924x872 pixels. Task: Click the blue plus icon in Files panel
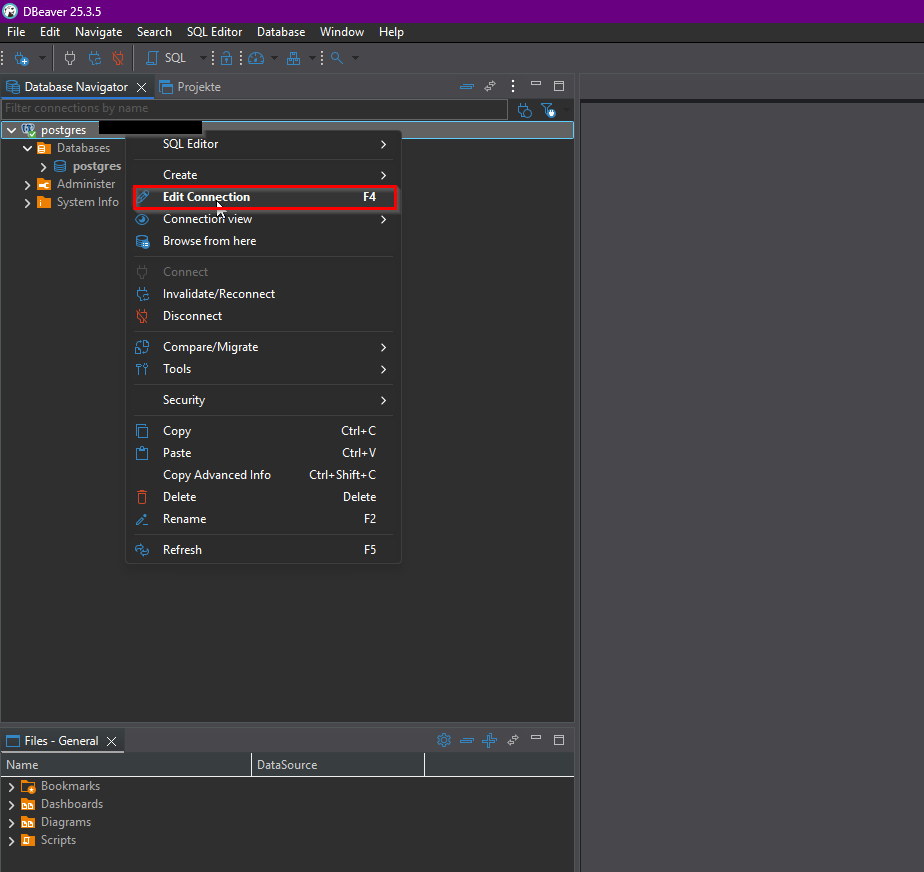pyautogui.click(x=489, y=740)
